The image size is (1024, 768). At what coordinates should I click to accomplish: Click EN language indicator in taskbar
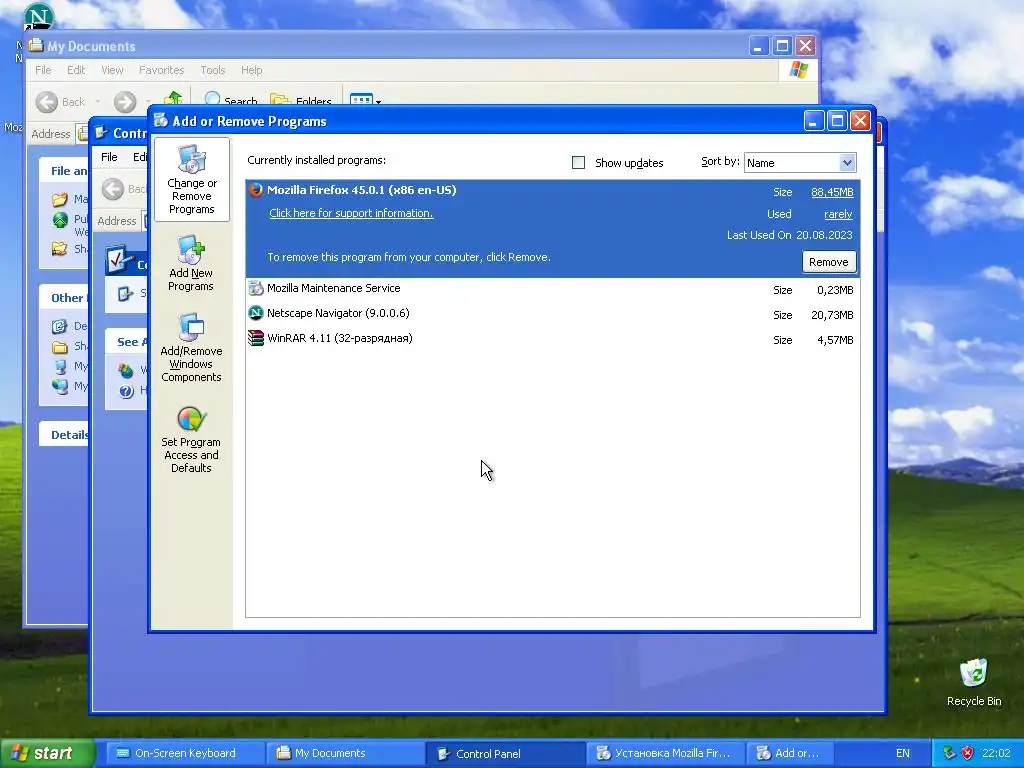click(x=903, y=753)
